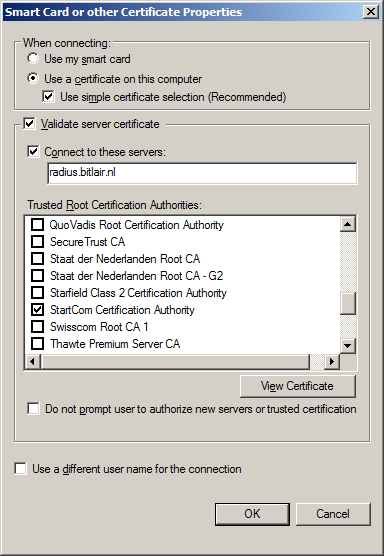This screenshot has height=556, width=384.
Task: Click the horizontal scroll left arrow
Action: [x=33, y=361]
